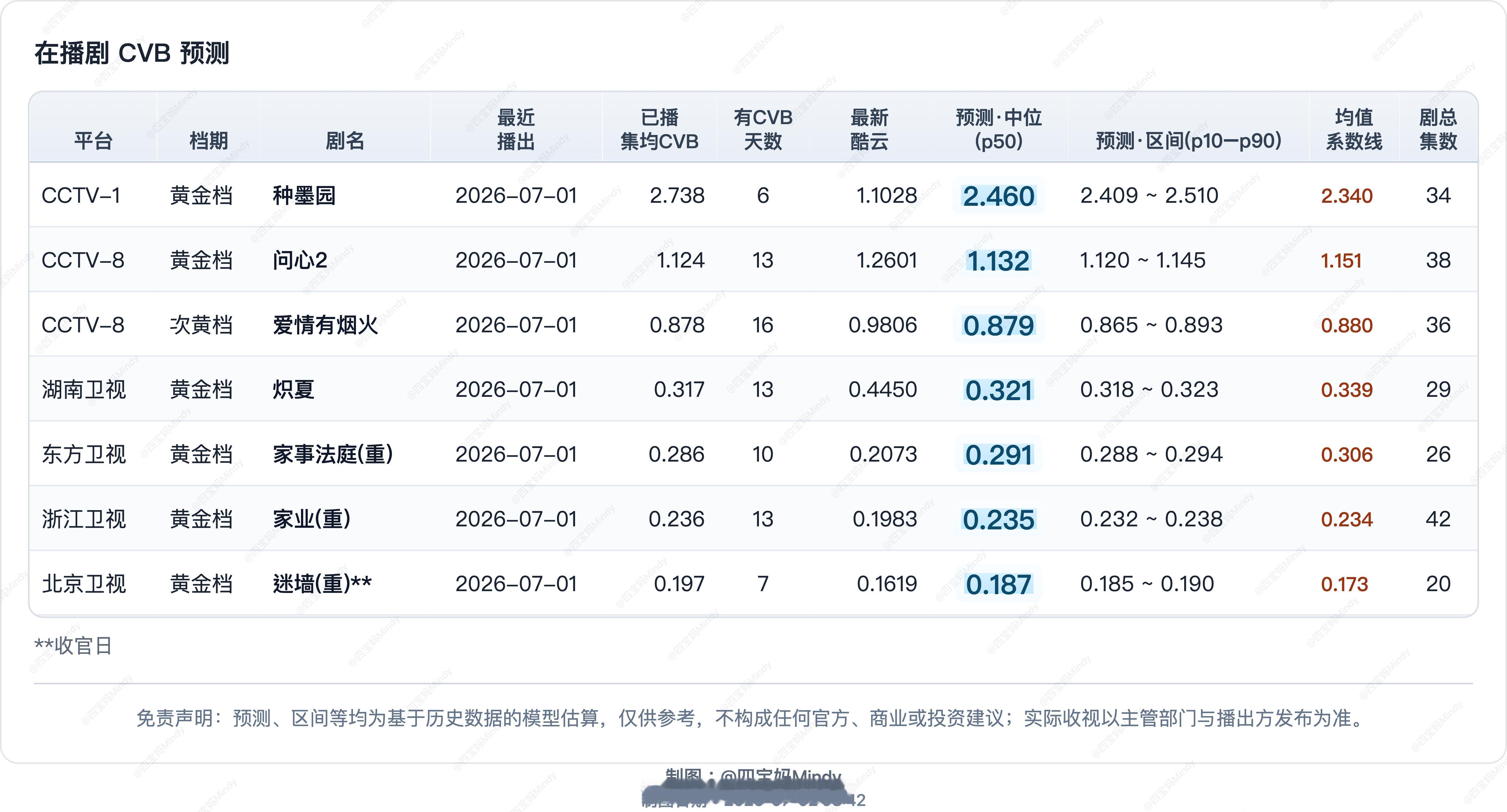1507x812 pixels.
Task: Click the episode count 34
Action: [x=1438, y=196]
